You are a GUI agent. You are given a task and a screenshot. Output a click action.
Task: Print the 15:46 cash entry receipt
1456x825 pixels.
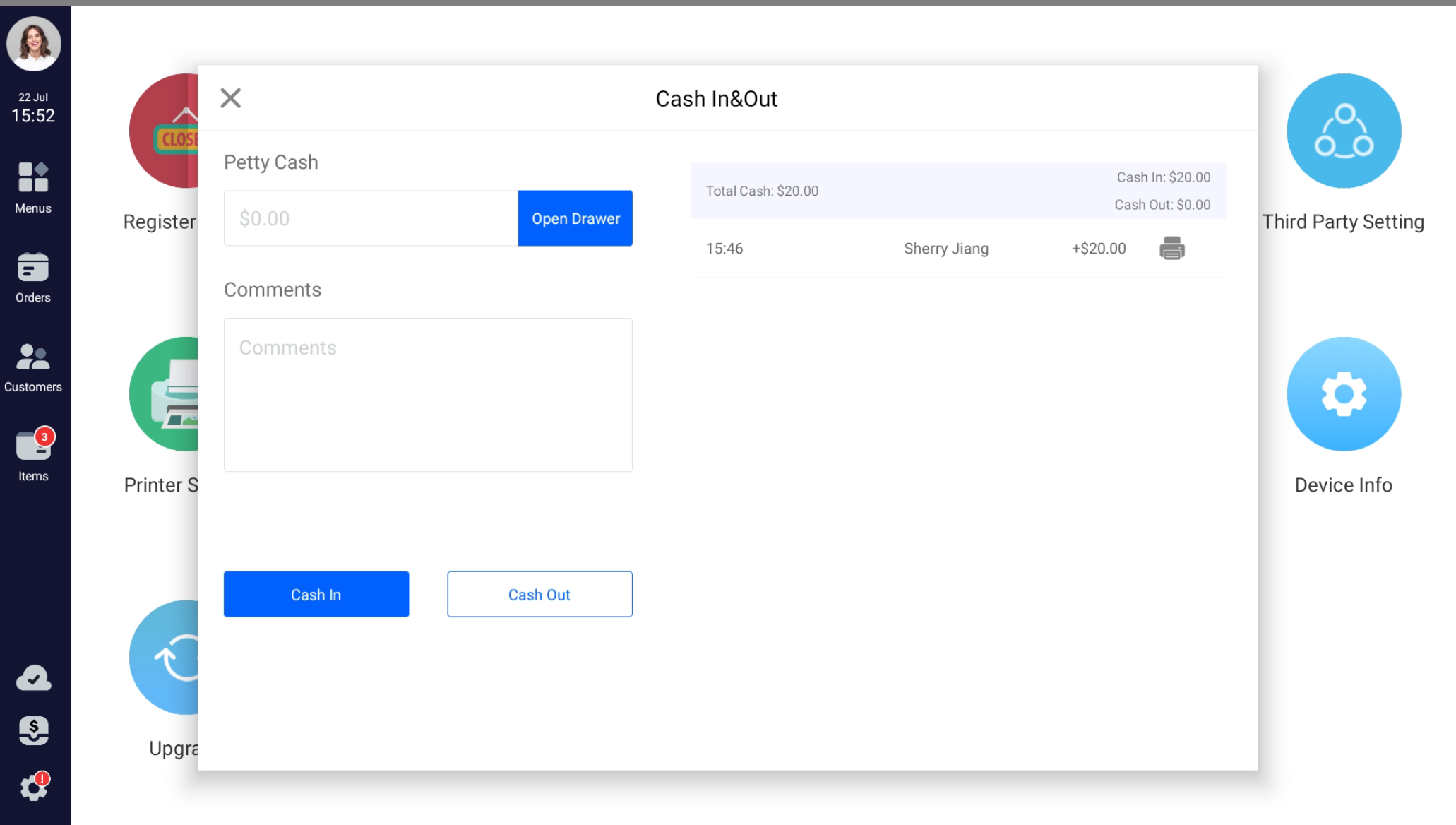1171,249
